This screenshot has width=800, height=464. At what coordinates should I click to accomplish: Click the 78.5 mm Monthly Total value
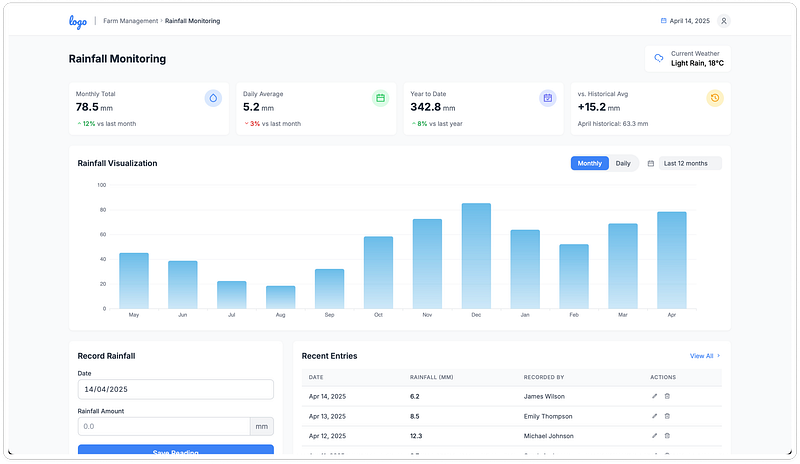94,107
